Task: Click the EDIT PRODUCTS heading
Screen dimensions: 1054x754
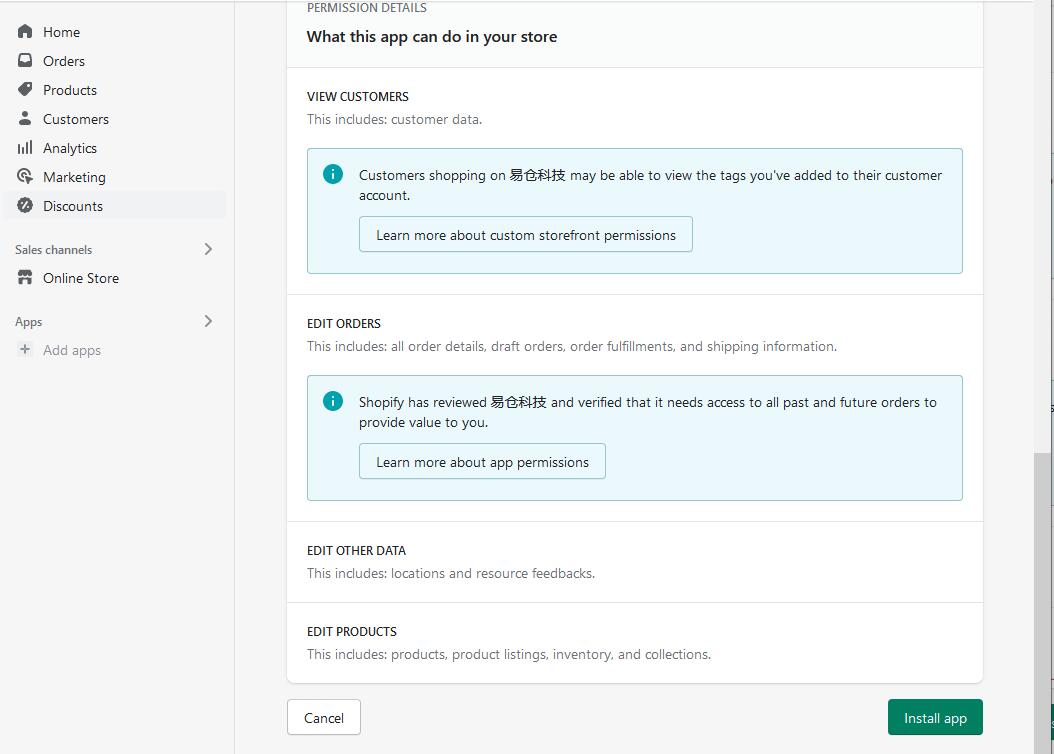Action: [x=352, y=632]
